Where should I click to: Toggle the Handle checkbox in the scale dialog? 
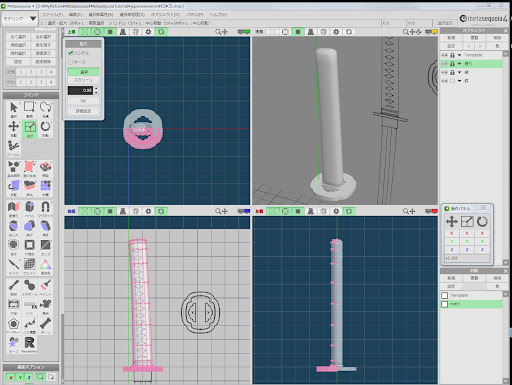click(71, 53)
